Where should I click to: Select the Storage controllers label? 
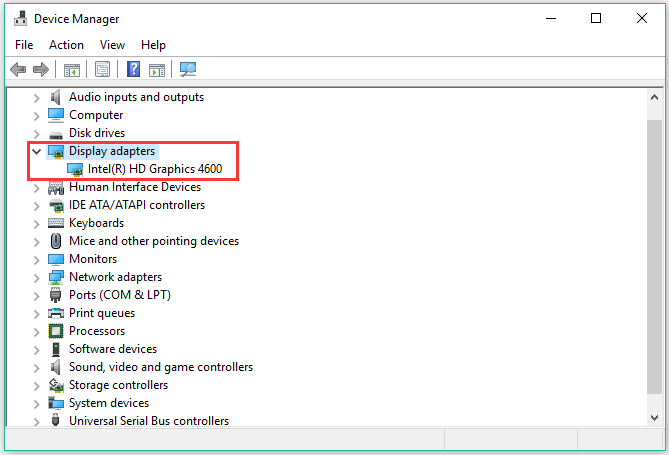pyautogui.click(x=118, y=385)
